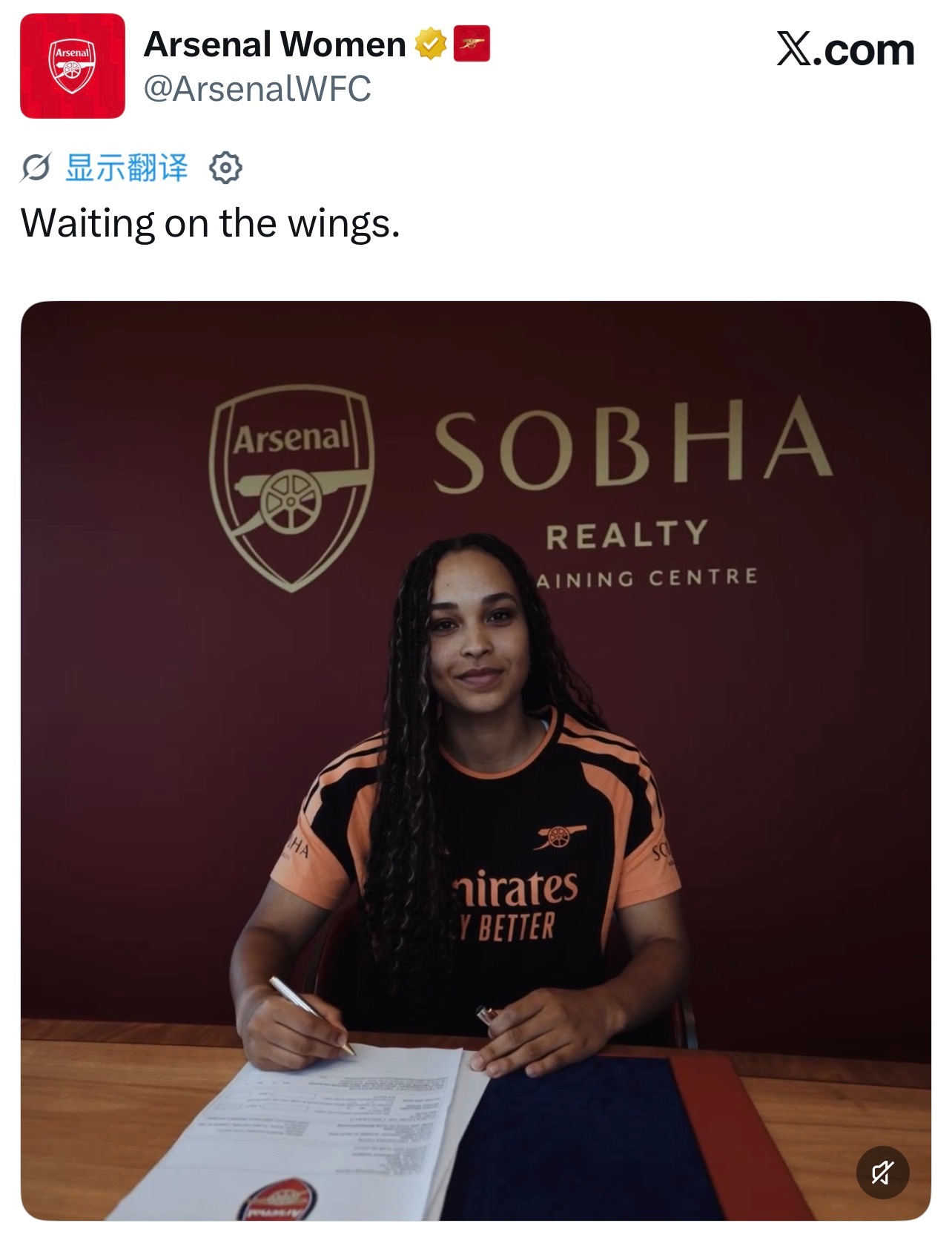The image size is (952, 1249).
Task: Open the @ArsenalWFC handle
Action: (257, 89)
